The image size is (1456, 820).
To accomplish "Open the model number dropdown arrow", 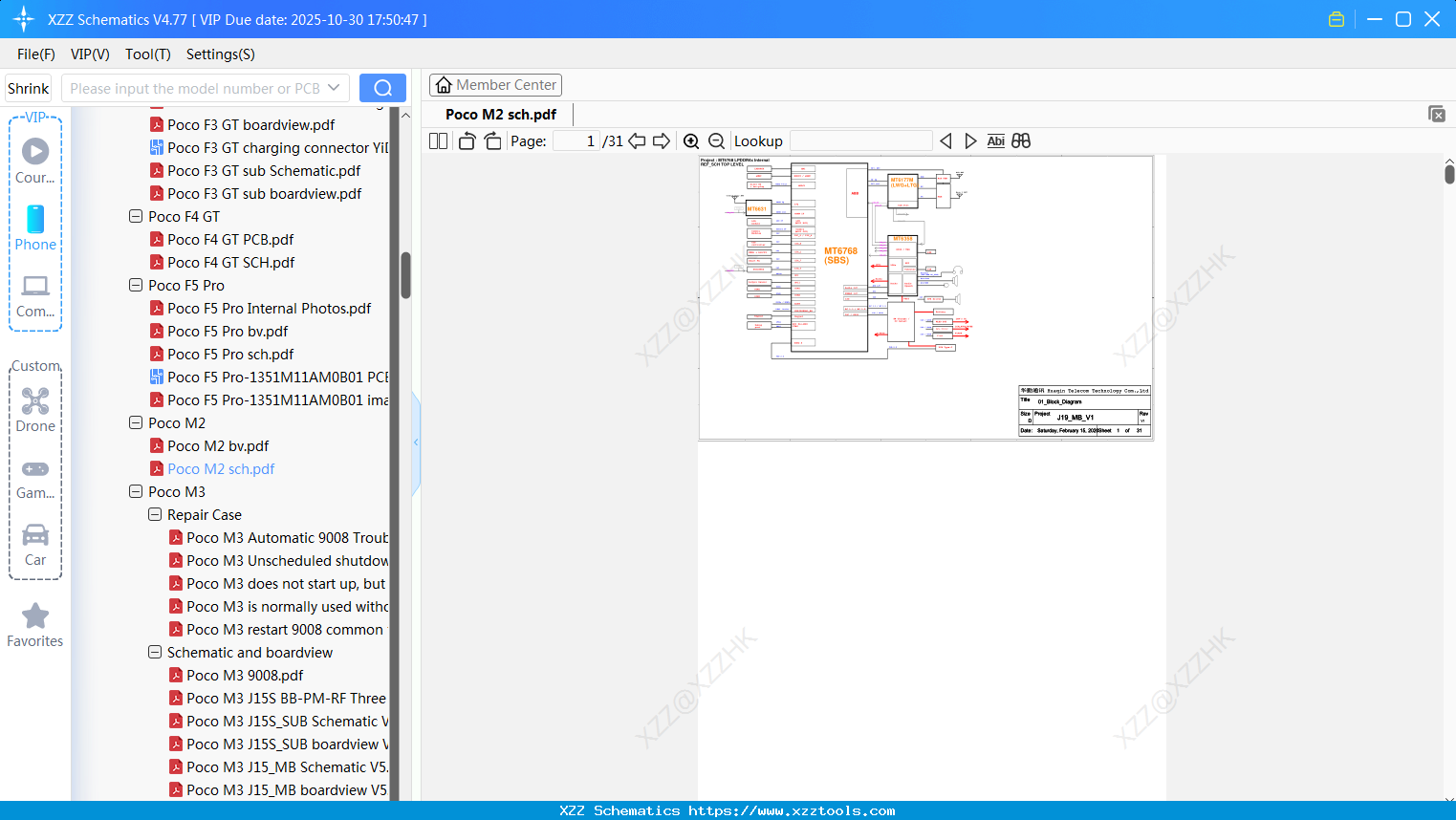I will click(334, 88).
